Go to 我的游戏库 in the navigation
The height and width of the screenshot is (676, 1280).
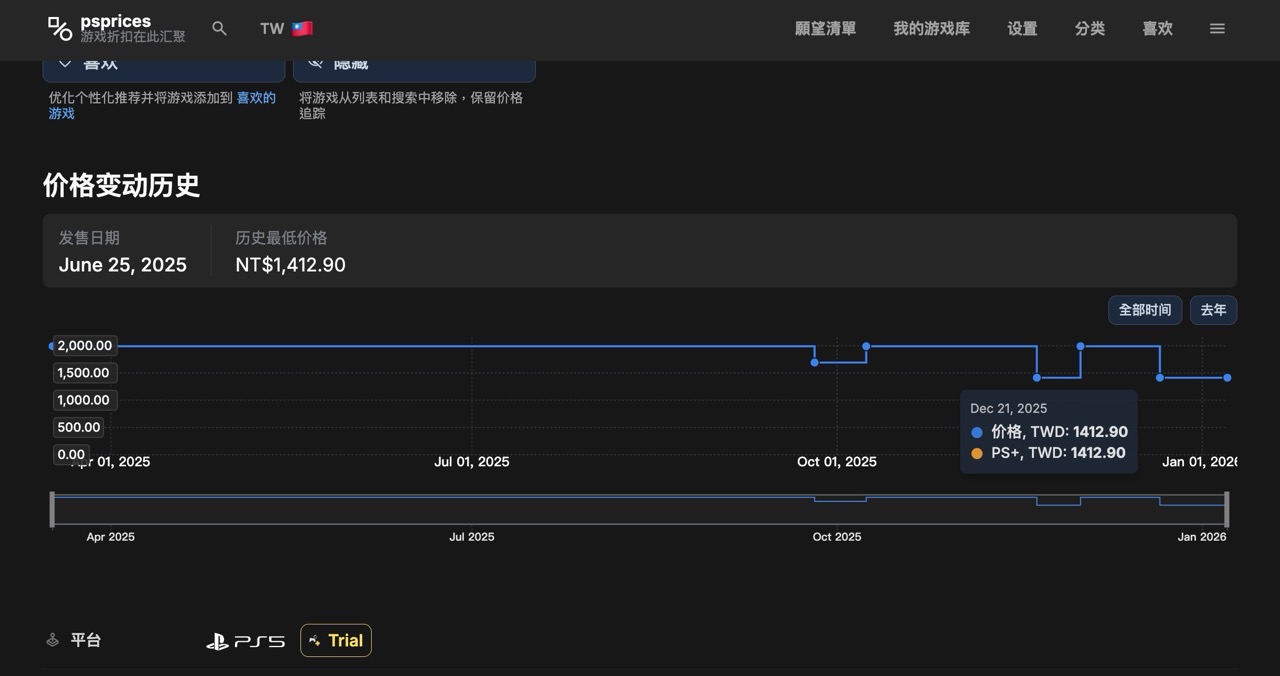[931, 29]
